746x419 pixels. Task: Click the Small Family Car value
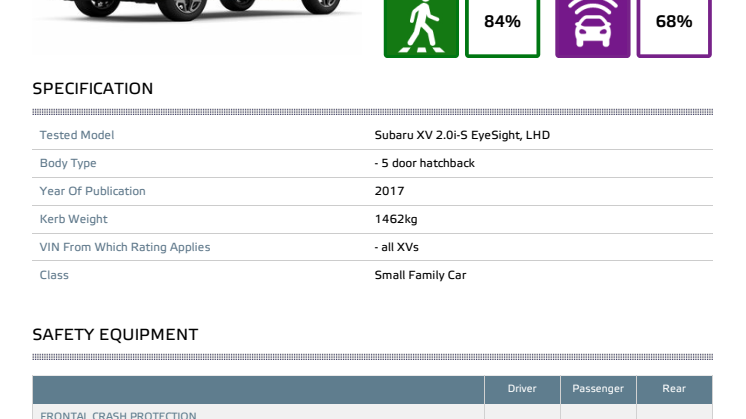pos(420,275)
